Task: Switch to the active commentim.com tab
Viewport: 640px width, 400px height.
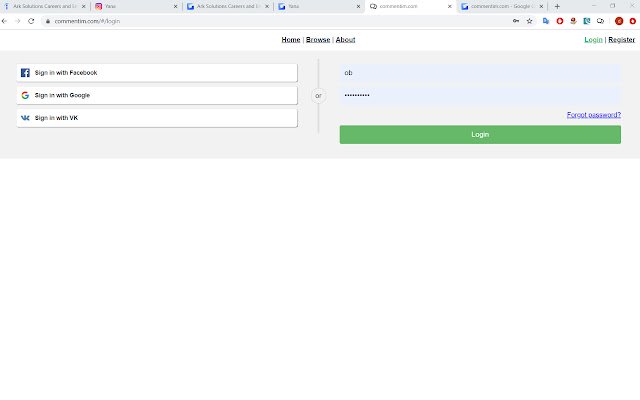Action: (x=411, y=7)
